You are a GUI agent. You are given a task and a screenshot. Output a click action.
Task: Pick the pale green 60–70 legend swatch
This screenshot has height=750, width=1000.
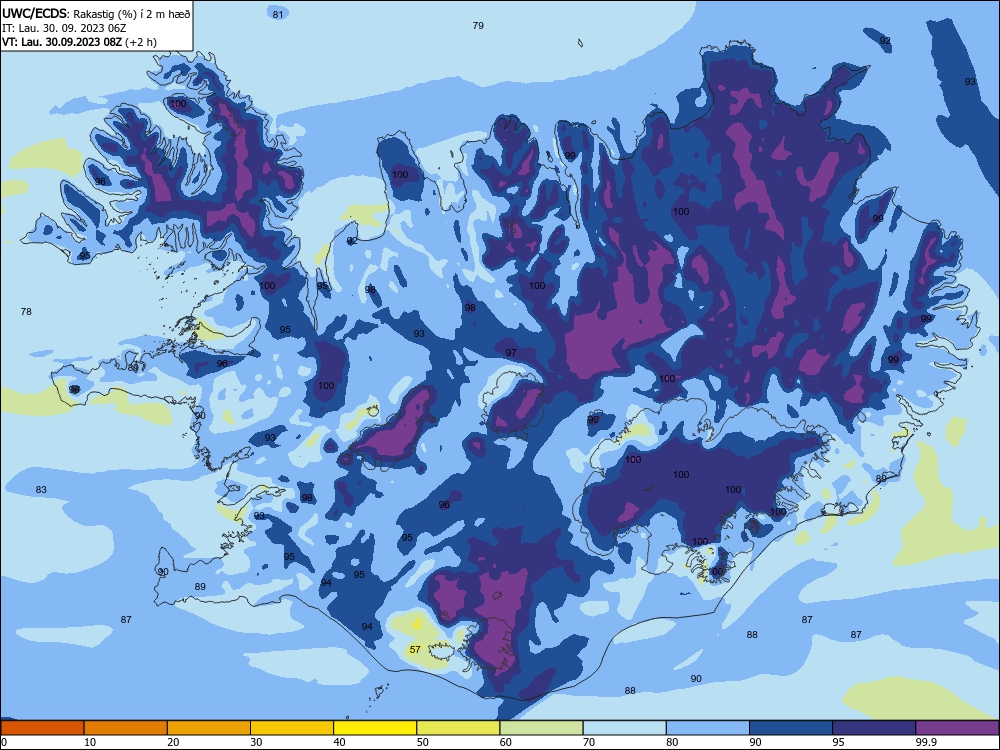(x=541, y=728)
